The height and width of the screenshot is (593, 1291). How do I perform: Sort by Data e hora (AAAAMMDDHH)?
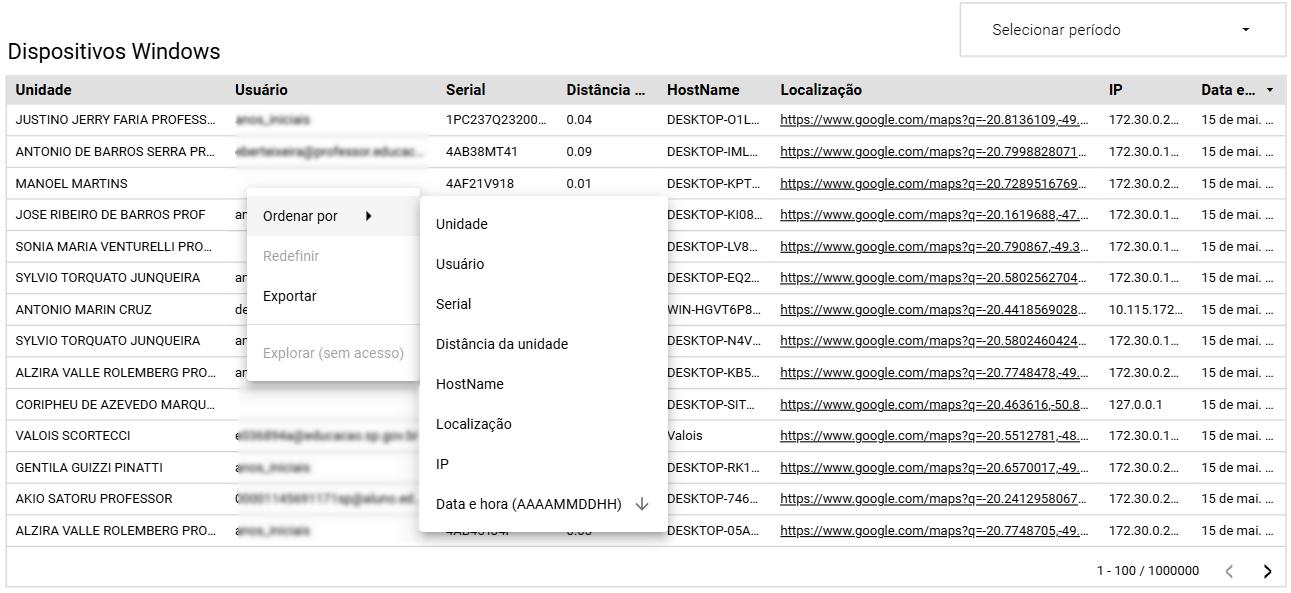tap(543, 504)
